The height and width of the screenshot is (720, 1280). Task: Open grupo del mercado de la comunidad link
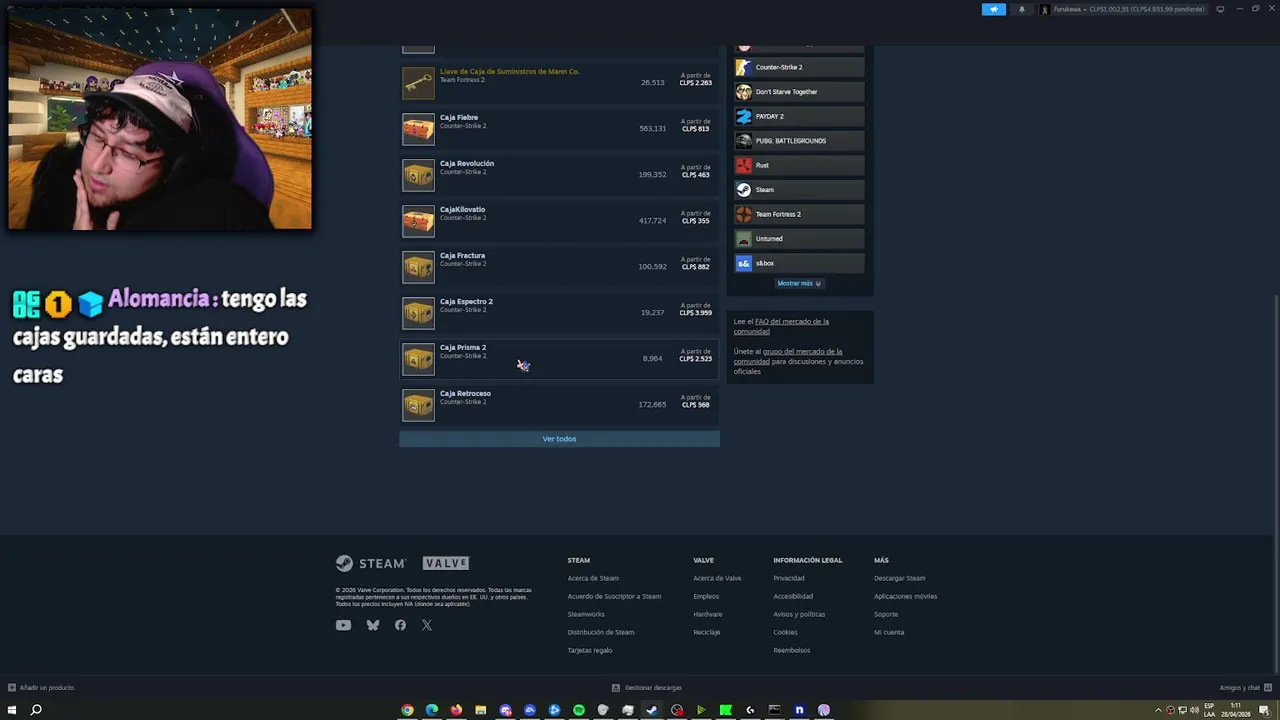click(x=788, y=356)
